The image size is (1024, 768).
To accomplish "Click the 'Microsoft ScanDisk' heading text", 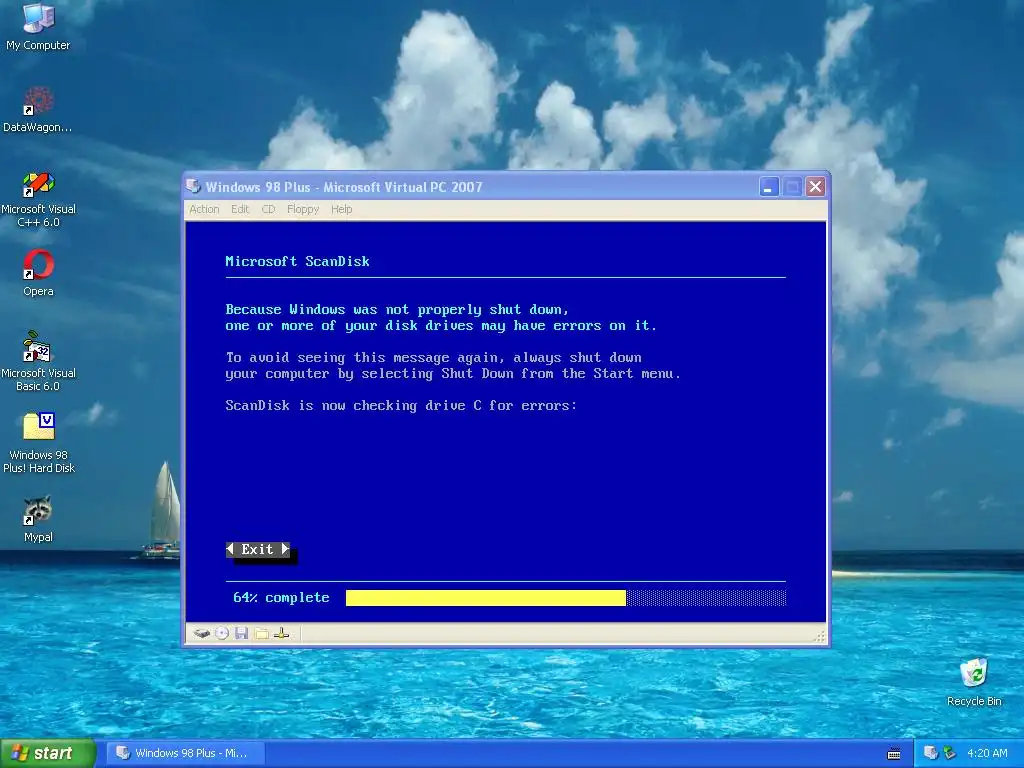I will click(x=297, y=261).
